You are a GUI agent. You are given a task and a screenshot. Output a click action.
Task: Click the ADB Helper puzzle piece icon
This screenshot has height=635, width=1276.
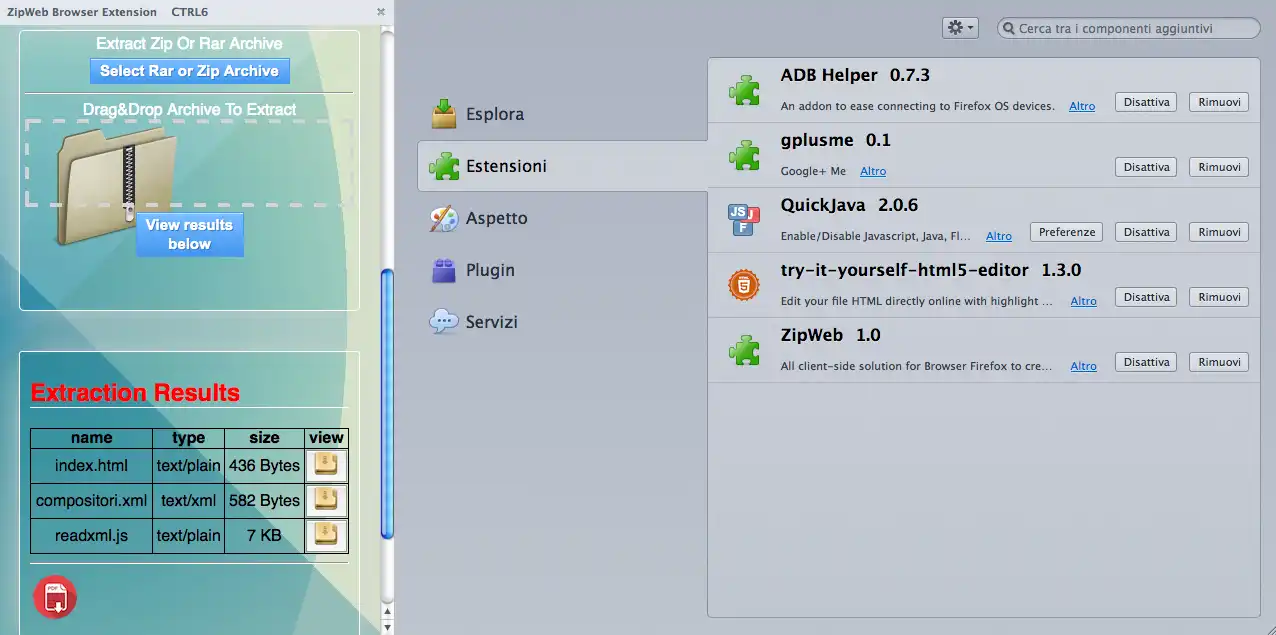point(744,90)
